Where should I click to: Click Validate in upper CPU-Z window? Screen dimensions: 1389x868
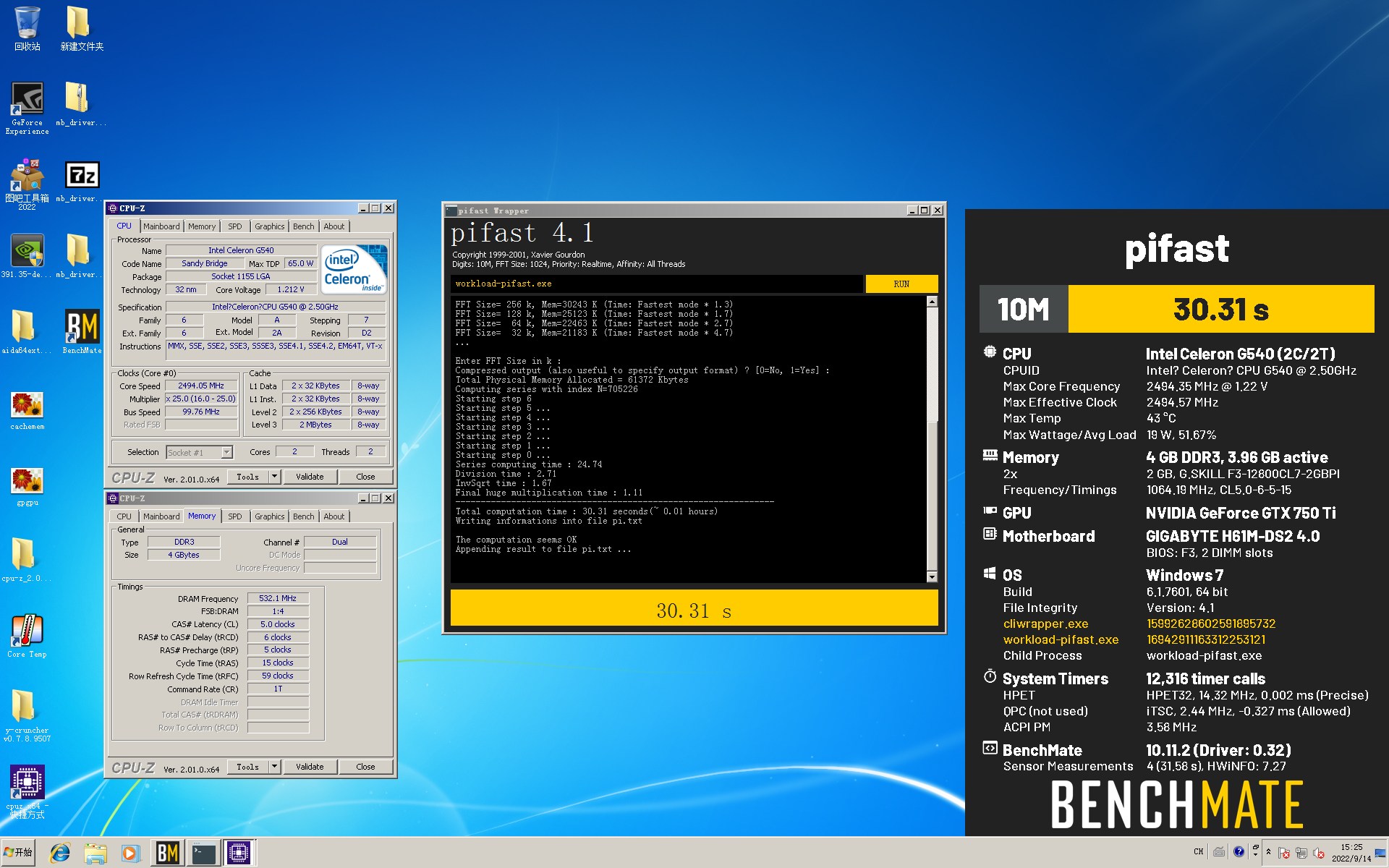[x=310, y=477]
